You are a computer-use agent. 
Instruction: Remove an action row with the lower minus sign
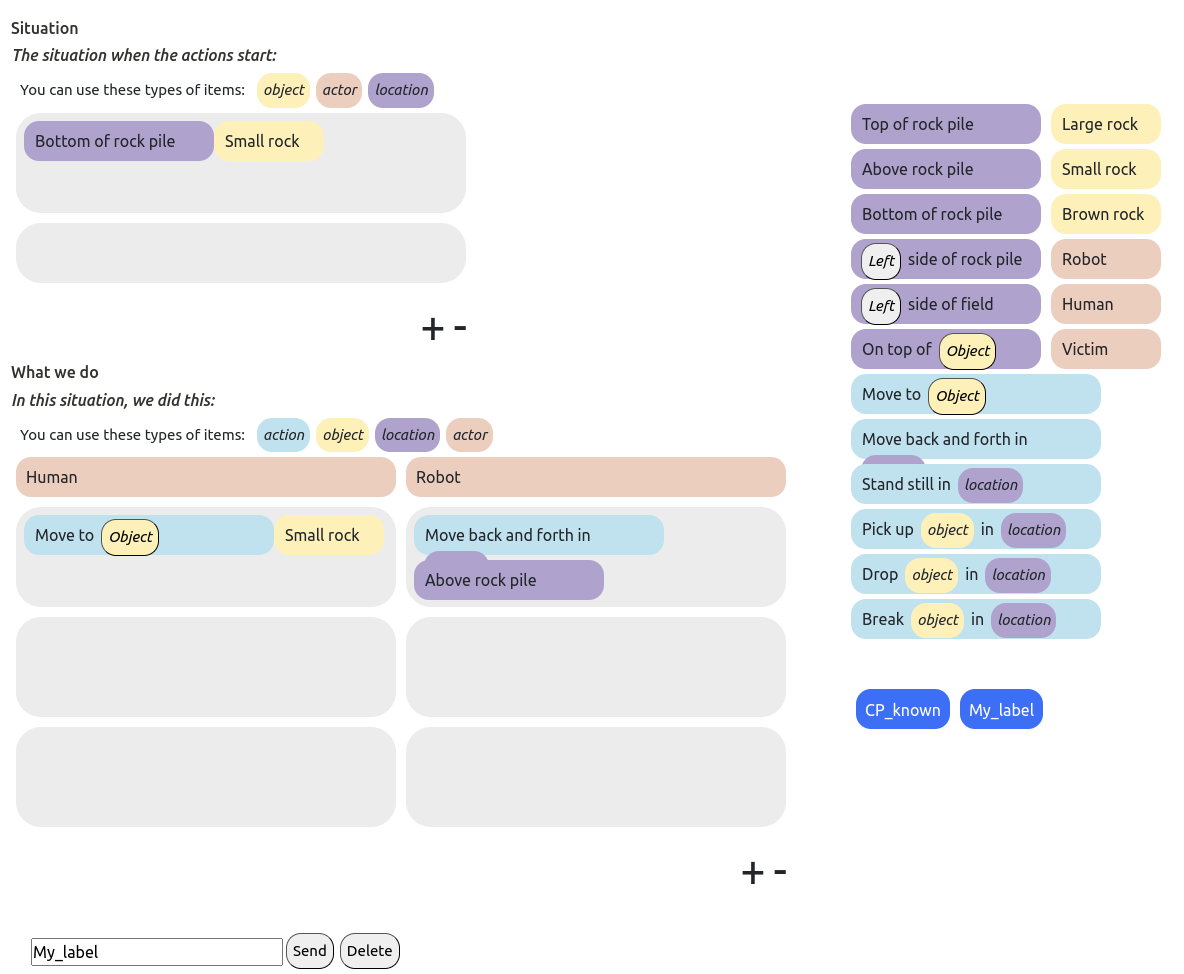click(781, 872)
